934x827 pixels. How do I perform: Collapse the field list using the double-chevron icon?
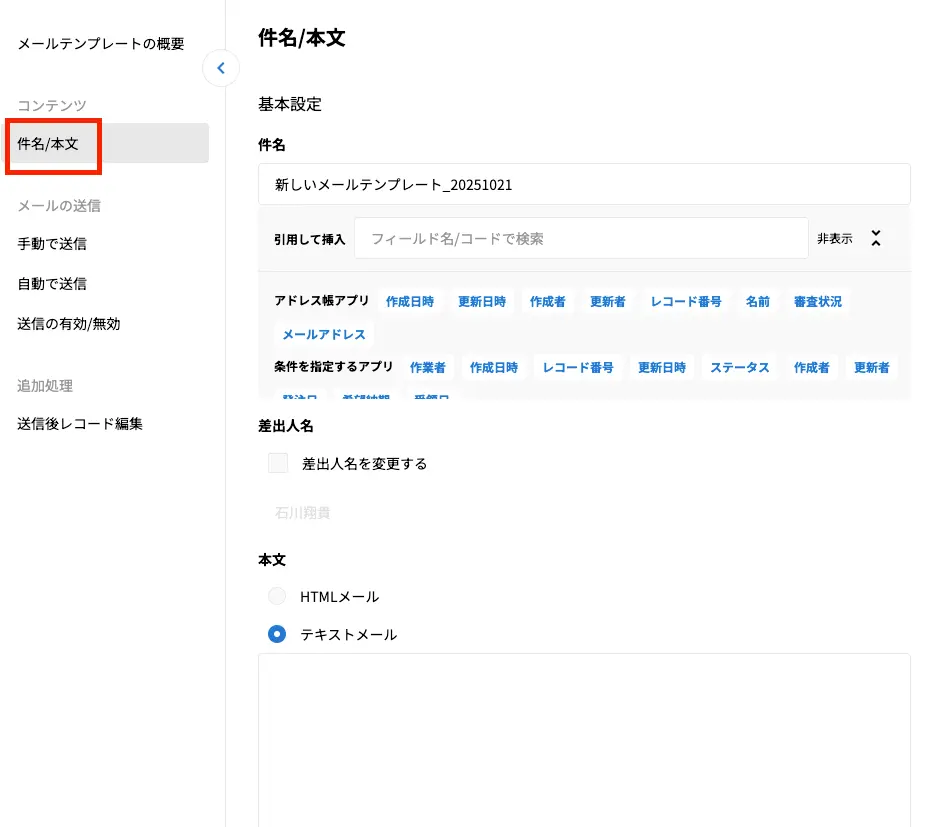click(x=875, y=239)
